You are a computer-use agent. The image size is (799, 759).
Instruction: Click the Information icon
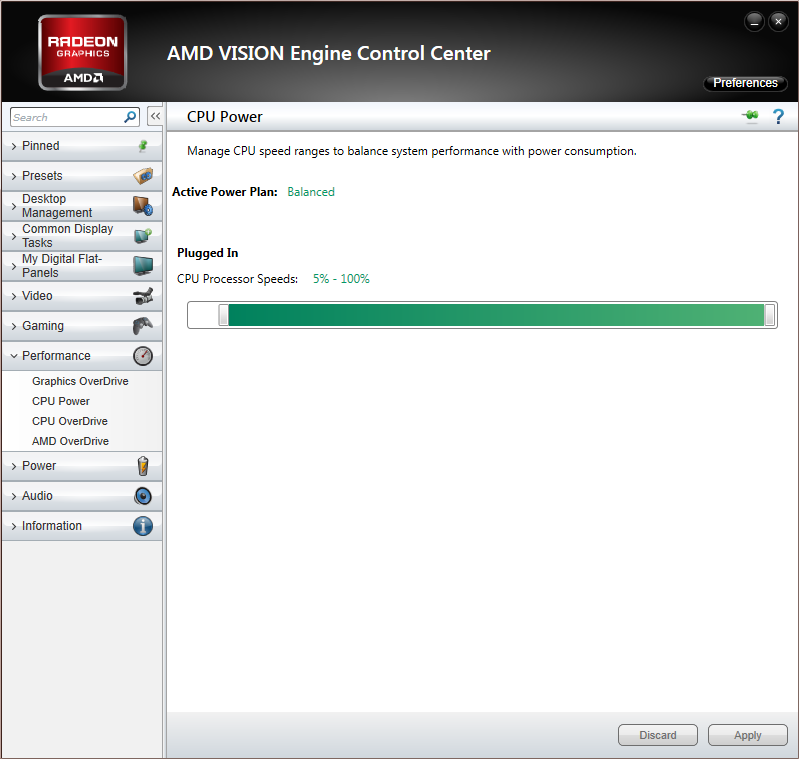pos(143,526)
